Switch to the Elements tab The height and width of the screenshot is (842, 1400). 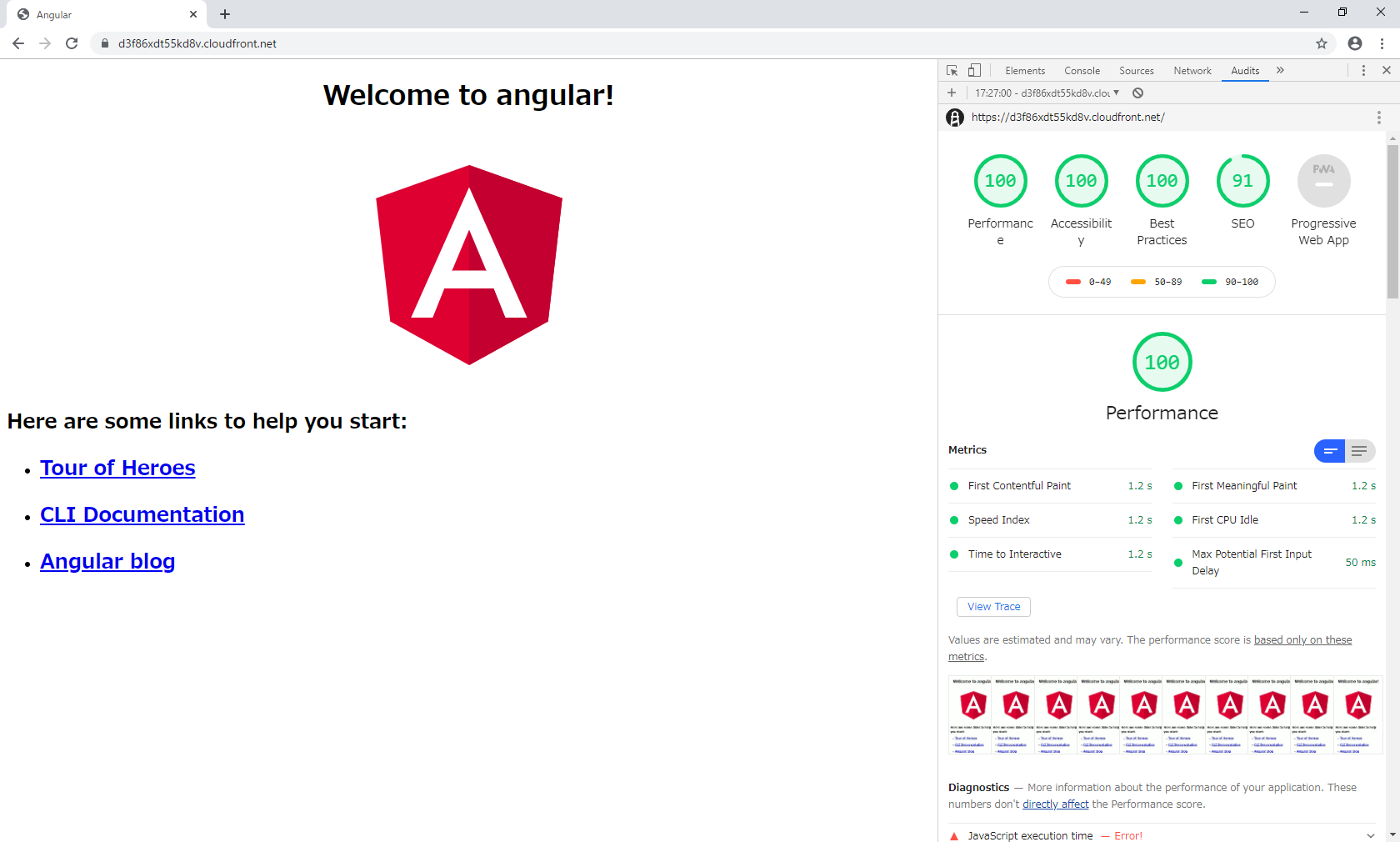click(x=1025, y=71)
